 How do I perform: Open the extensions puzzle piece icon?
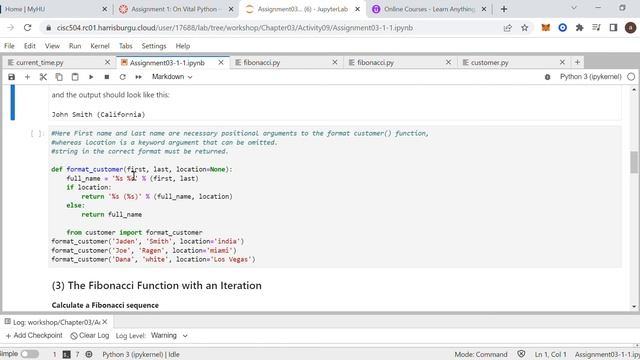(x=579, y=28)
